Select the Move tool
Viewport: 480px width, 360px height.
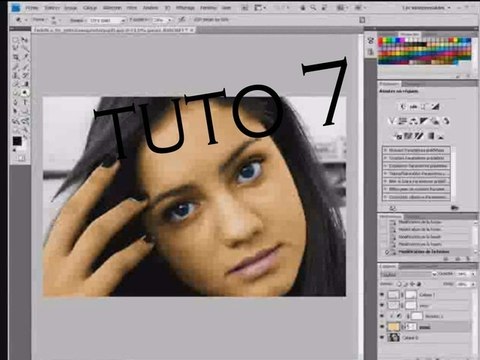(x=25, y=40)
